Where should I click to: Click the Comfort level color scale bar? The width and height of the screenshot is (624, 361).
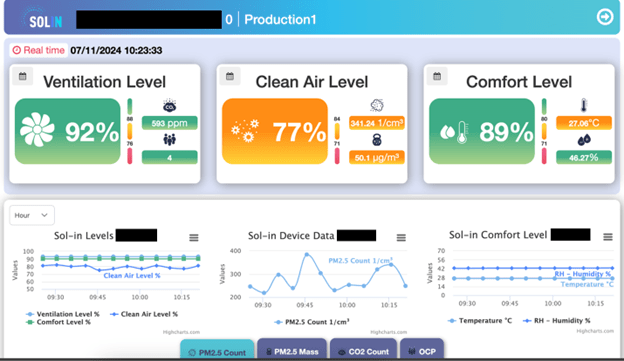(x=544, y=131)
